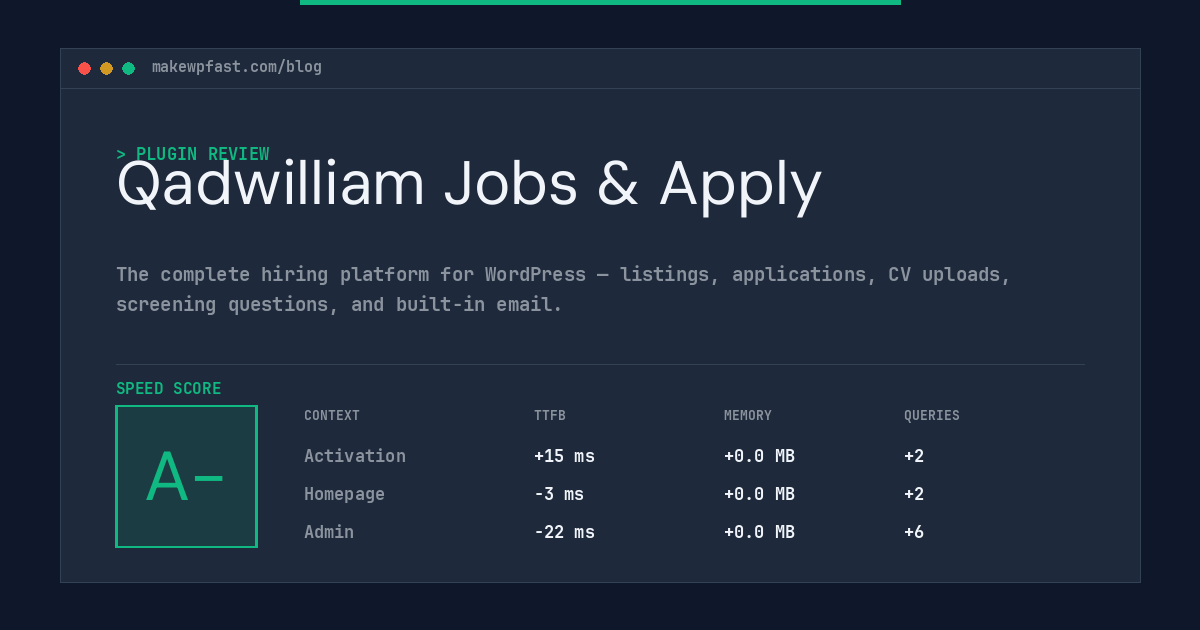Select the Admin row label
The height and width of the screenshot is (630, 1200).
coord(329,532)
